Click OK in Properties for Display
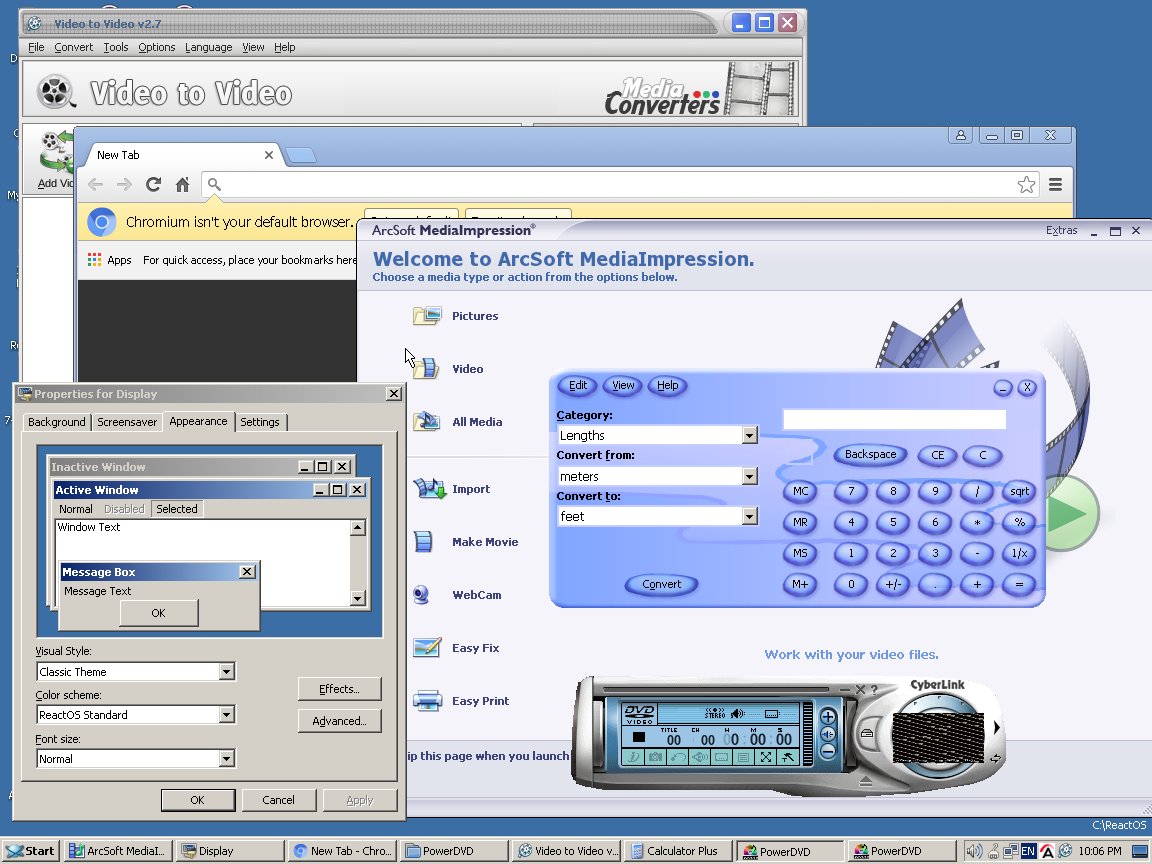Viewport: 1152px width, 864px height. point(198,800)
